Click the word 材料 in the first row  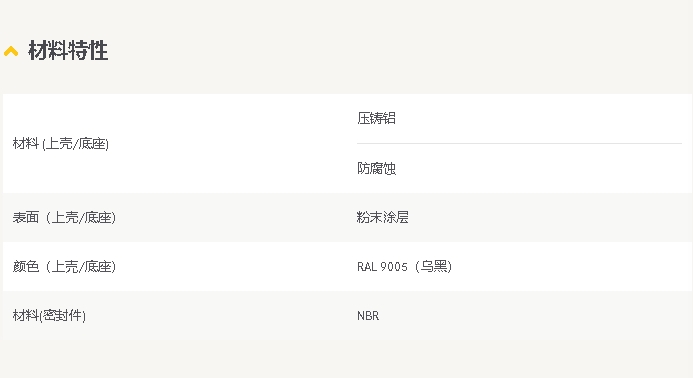click(26, 144)
